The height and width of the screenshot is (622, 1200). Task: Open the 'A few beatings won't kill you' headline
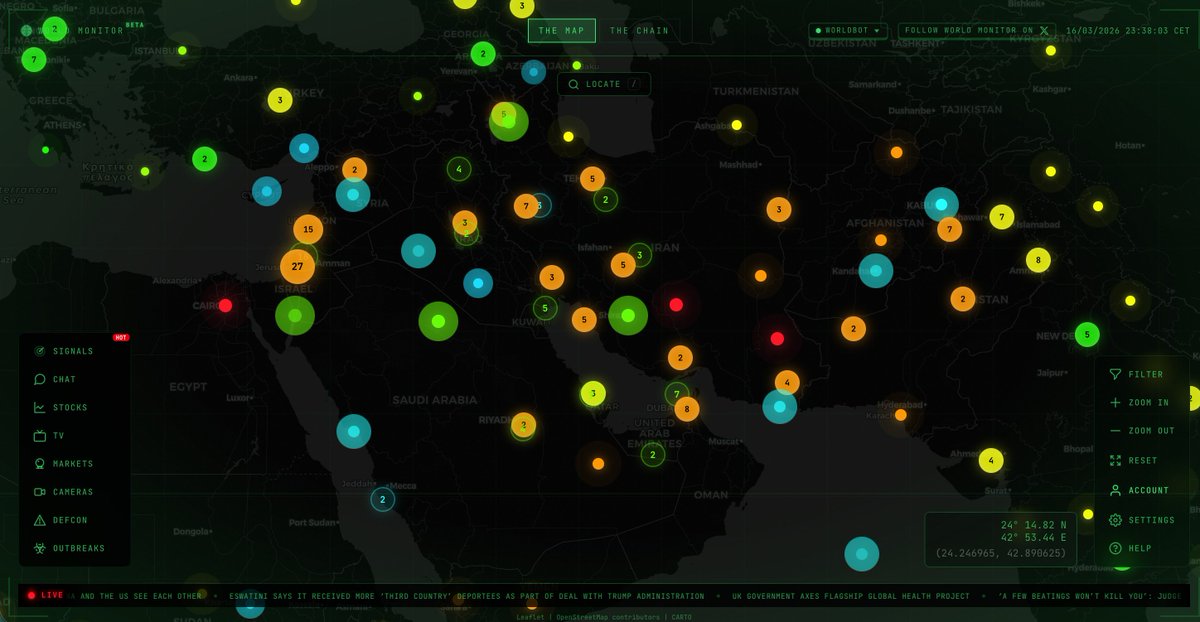pos(1090,596)
